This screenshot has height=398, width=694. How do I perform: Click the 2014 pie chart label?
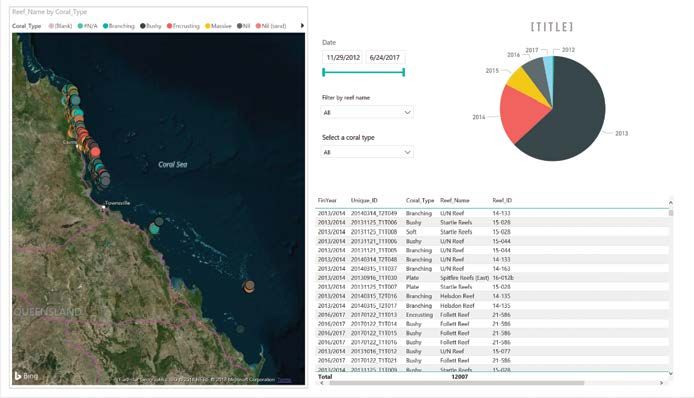point(478,117)
